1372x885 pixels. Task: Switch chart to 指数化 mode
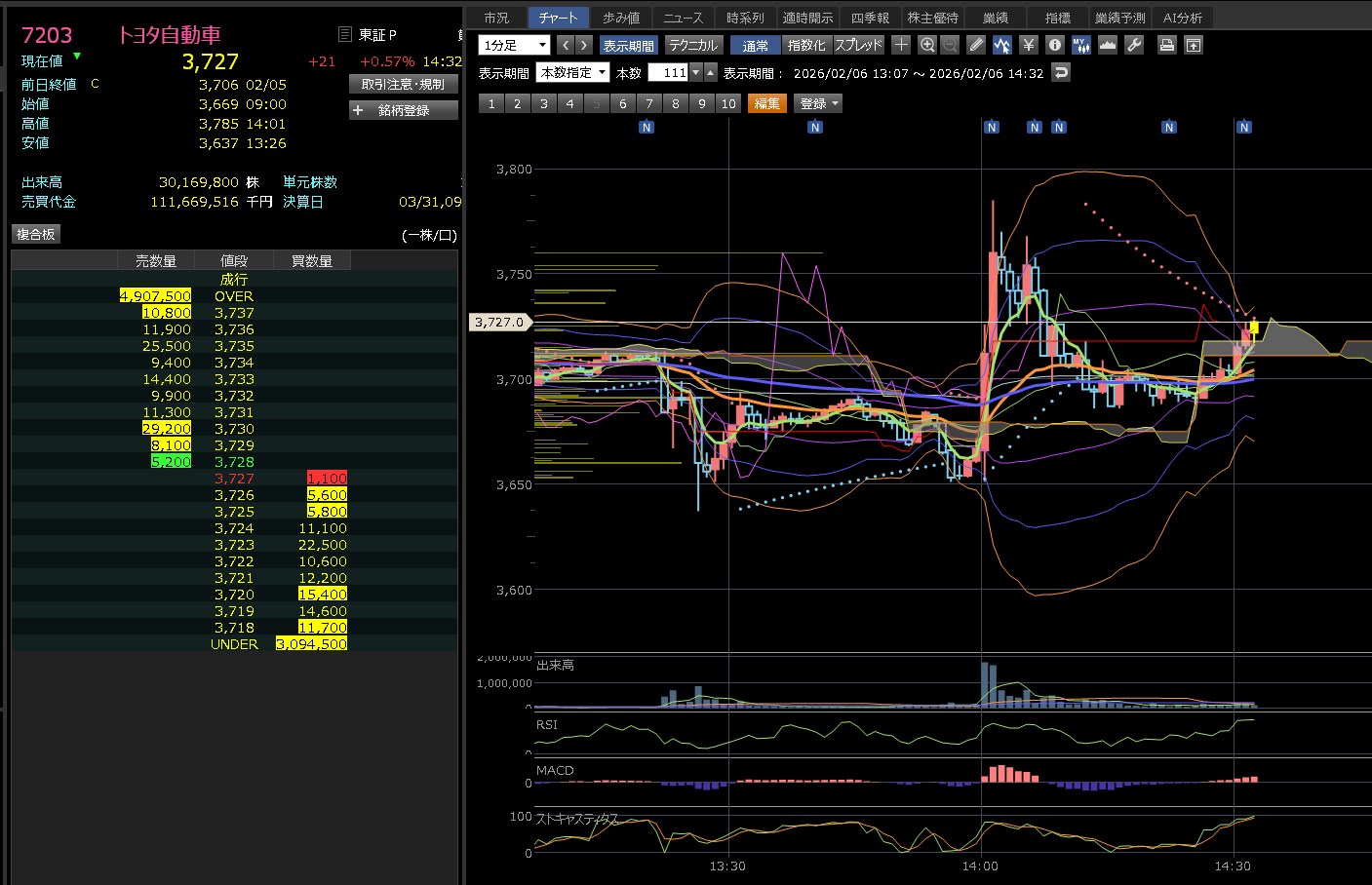(806, 46)
